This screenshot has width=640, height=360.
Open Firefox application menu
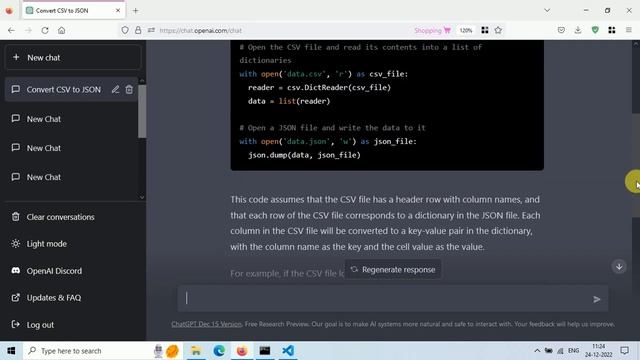coord(629,30)
